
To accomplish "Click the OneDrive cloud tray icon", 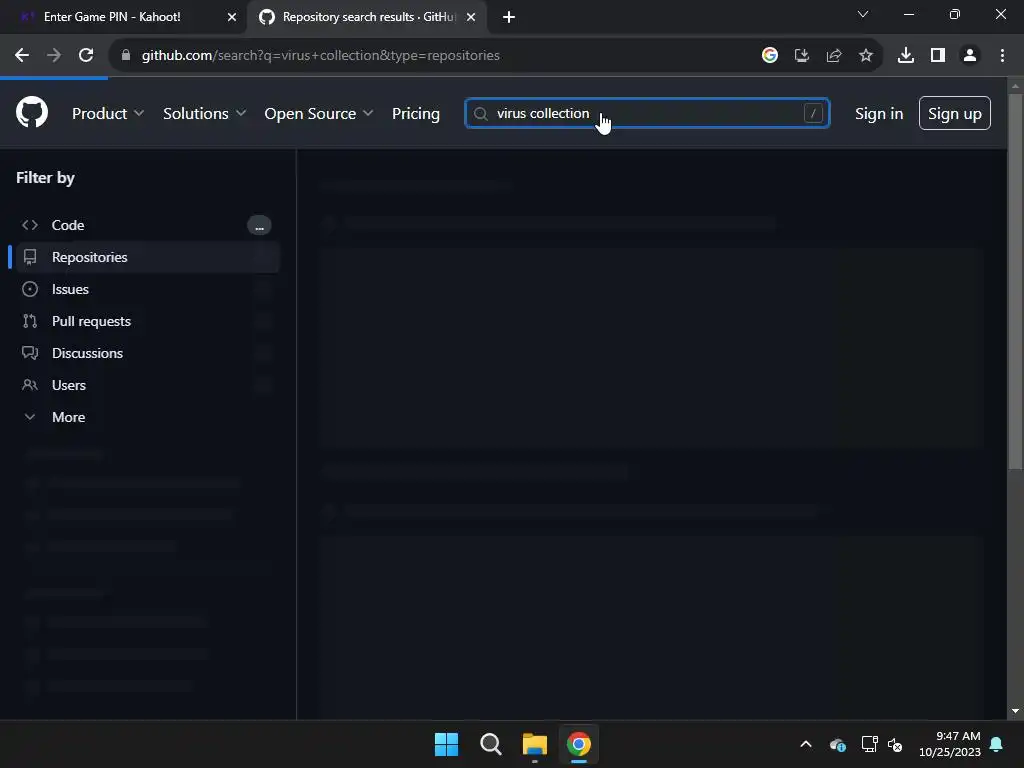I will 837,744.
